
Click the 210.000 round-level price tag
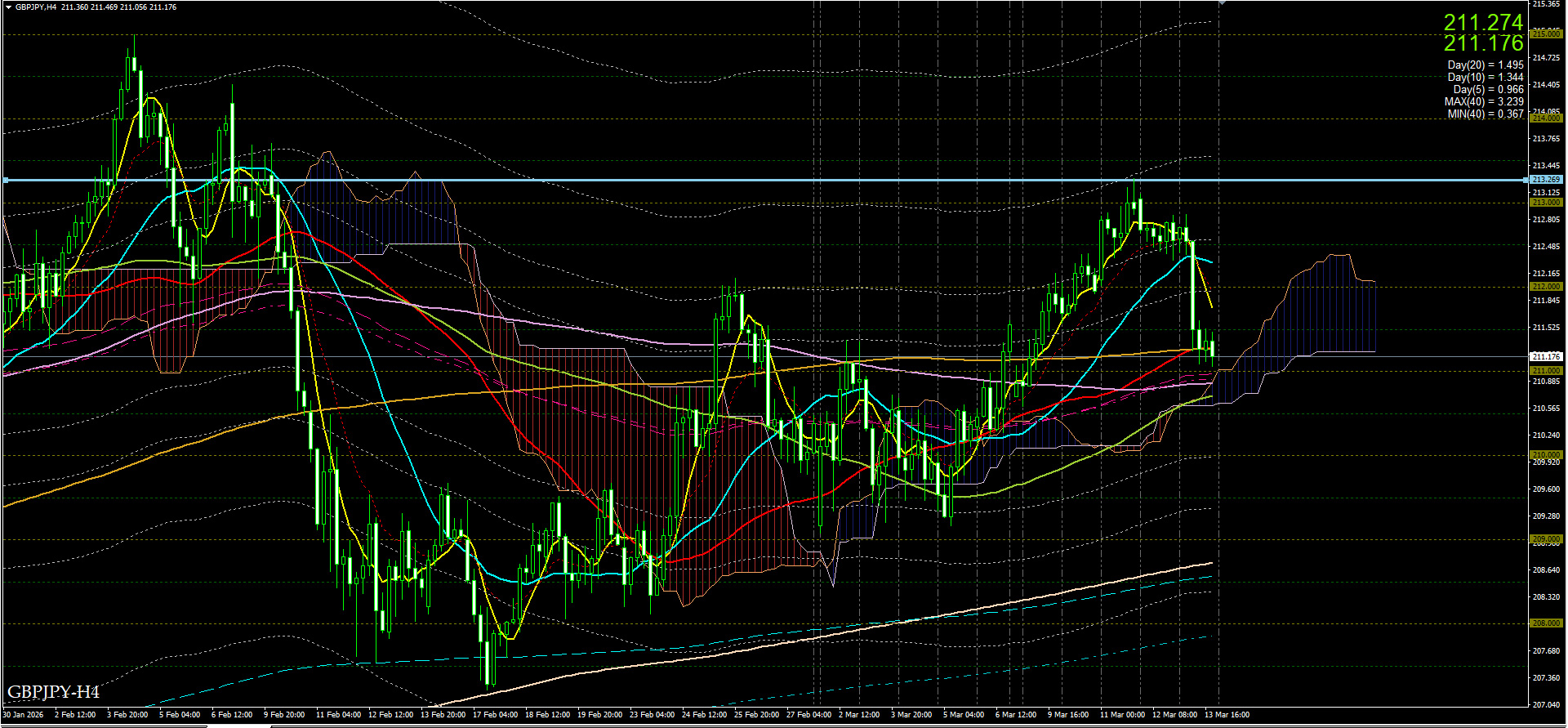(1546, 455)
